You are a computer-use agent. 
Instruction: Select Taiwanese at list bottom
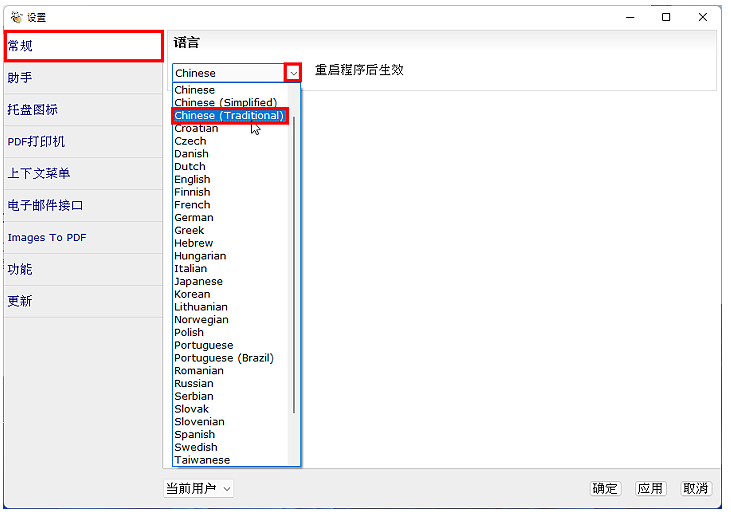(x=230, y=460)
